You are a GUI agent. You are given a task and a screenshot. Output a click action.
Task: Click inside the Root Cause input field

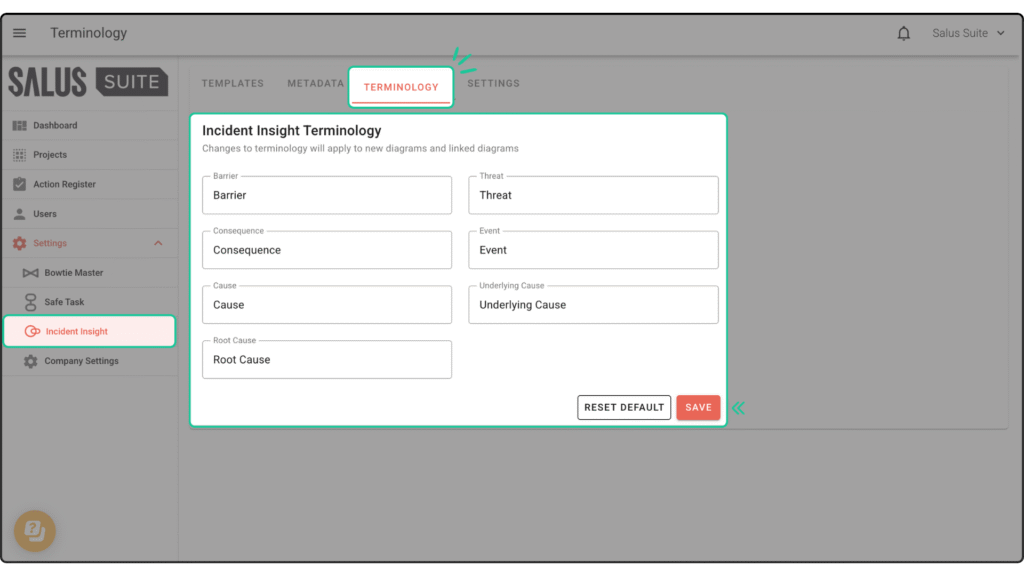pyautogui.click(x=326, y=359)
